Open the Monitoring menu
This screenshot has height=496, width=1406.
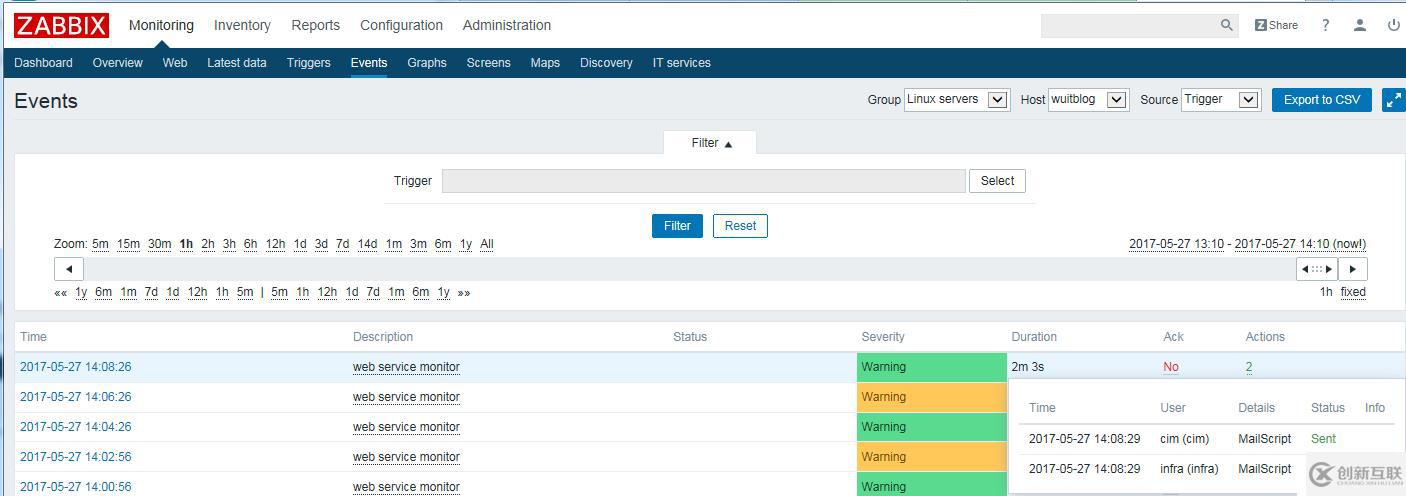click(x=161, y=25)
